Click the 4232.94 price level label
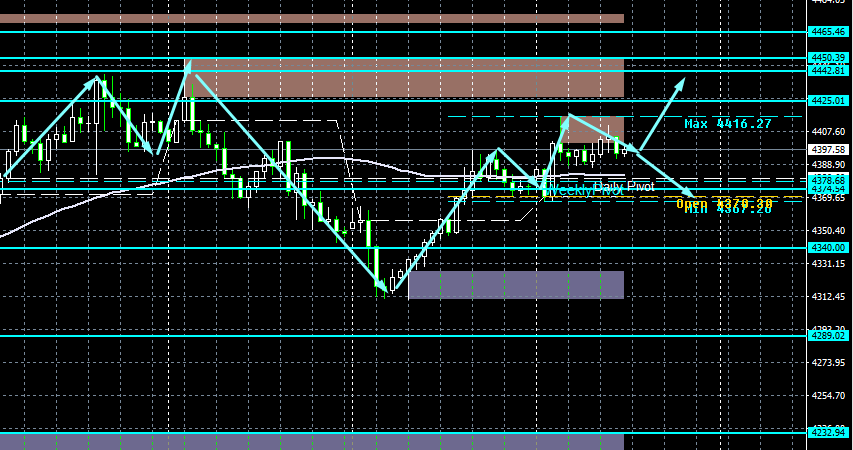Screen dimensions: 853x450 (x=830, y=433)
